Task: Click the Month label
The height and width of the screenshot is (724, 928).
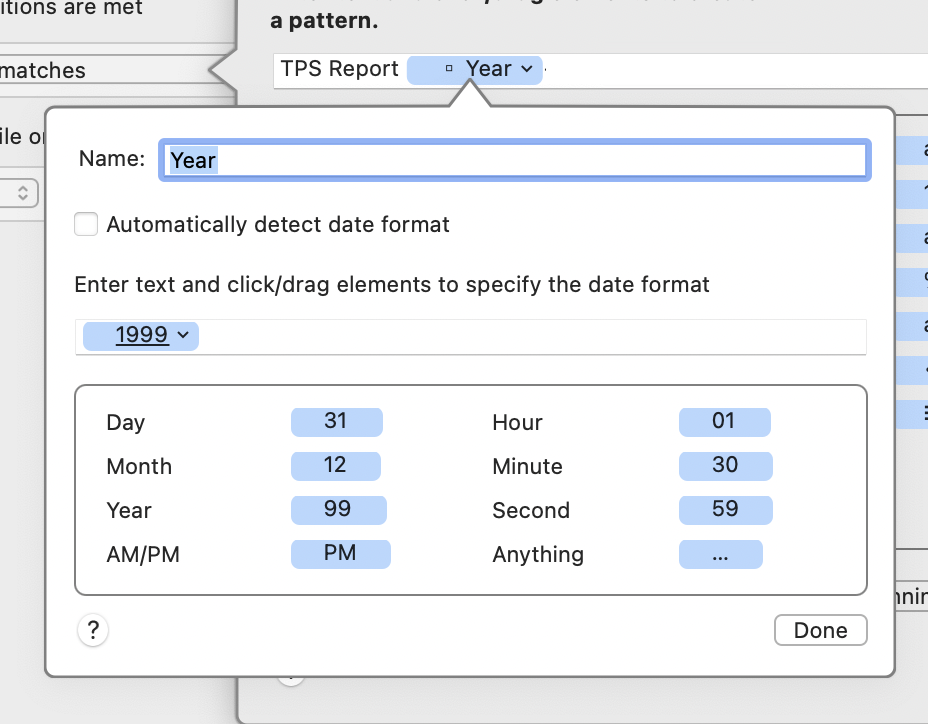Action: [x=139, y=466]
